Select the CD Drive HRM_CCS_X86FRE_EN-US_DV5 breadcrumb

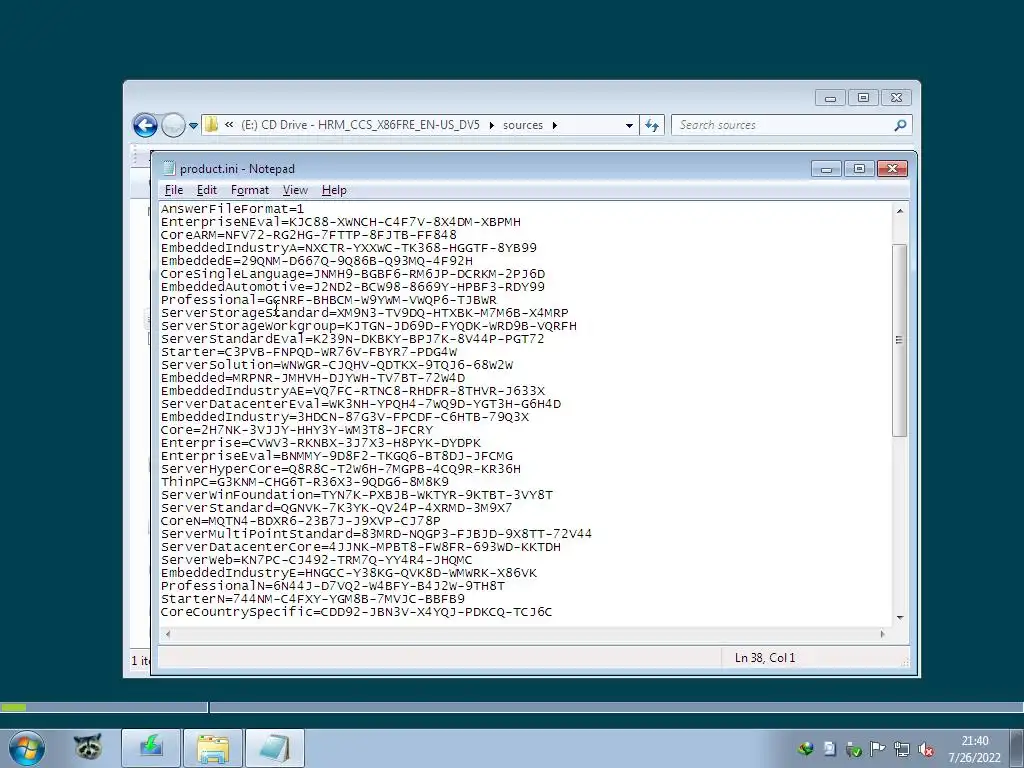tap(360, 125)
